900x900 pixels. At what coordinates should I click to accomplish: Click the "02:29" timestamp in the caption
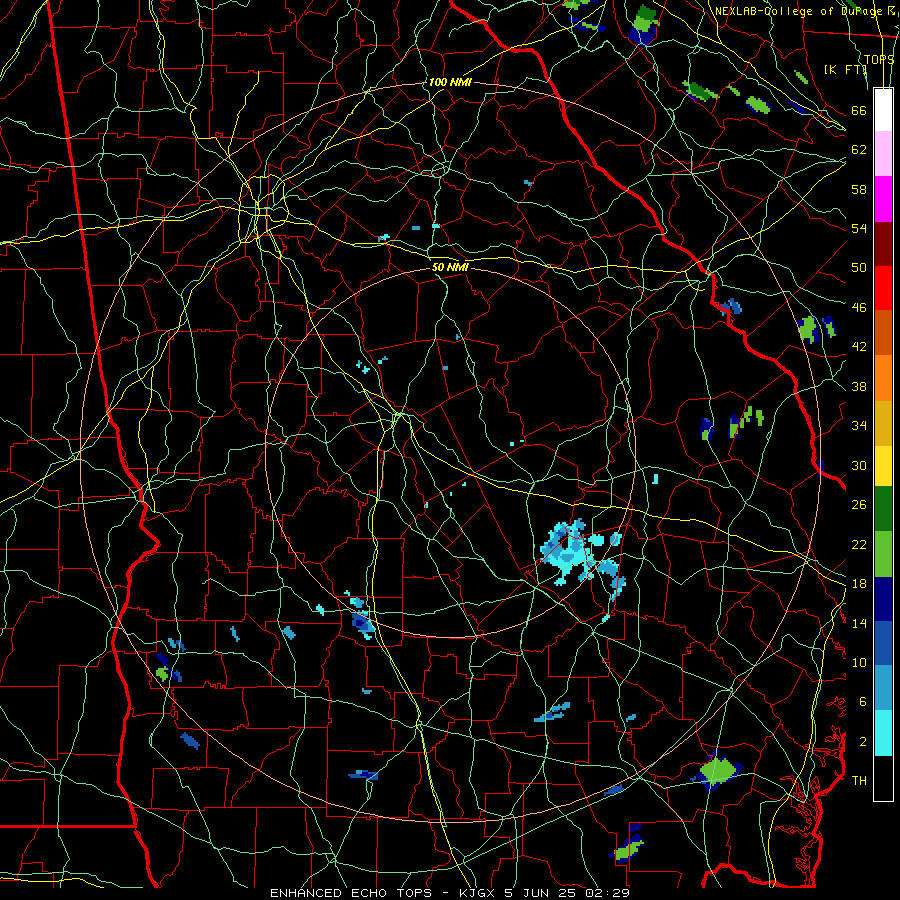pos(608,893)
